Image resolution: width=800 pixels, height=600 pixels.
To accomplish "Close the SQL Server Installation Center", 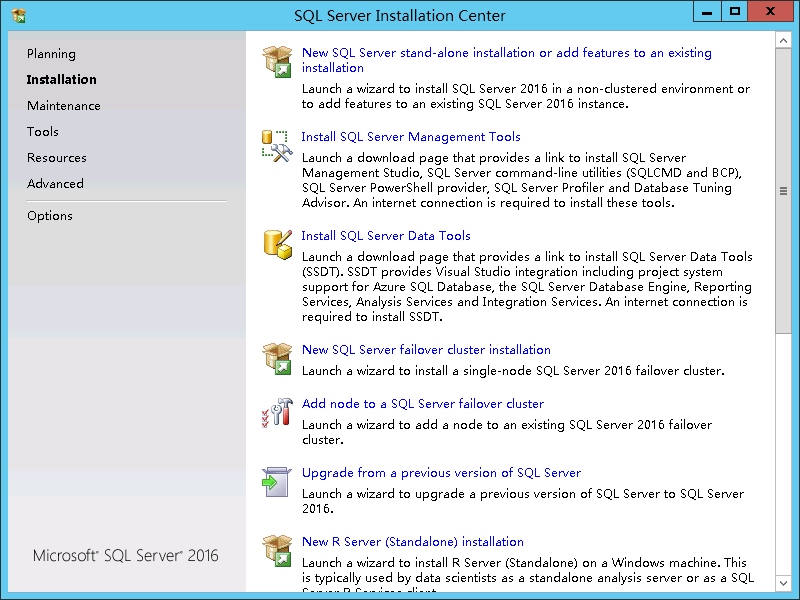I will [x=770, y=12].
